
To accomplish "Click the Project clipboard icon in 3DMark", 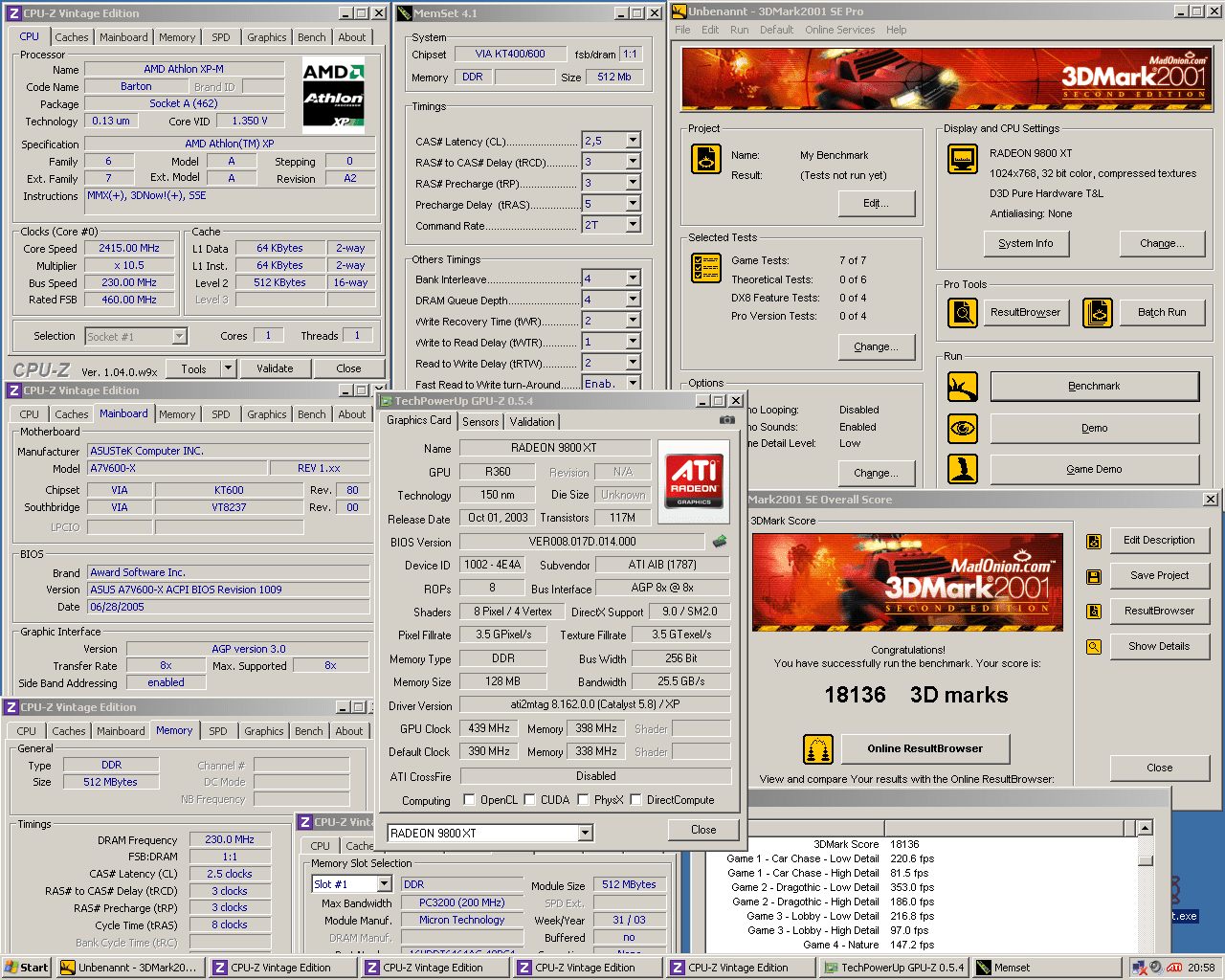I will point(706,159).
